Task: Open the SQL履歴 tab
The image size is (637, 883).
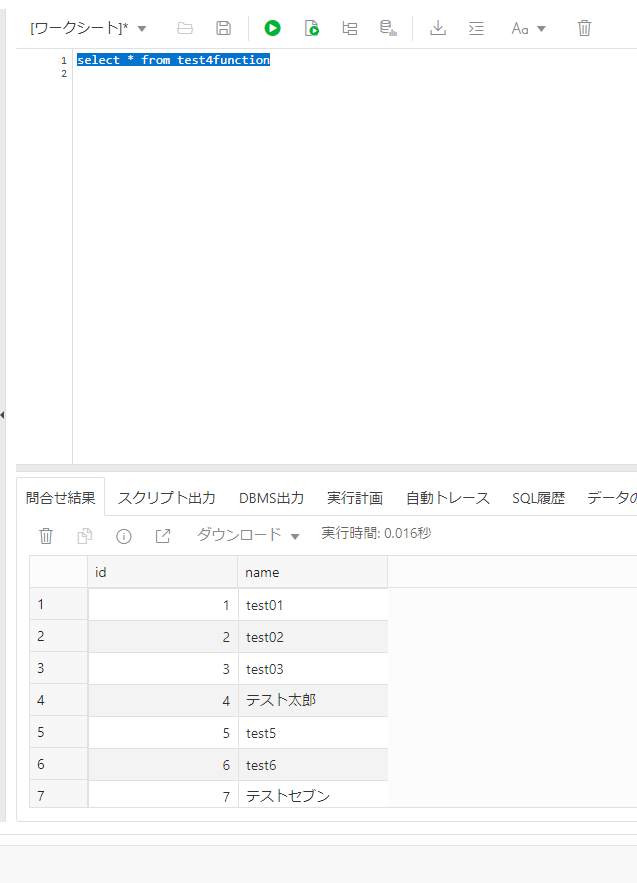Action: tap(538, 498)
